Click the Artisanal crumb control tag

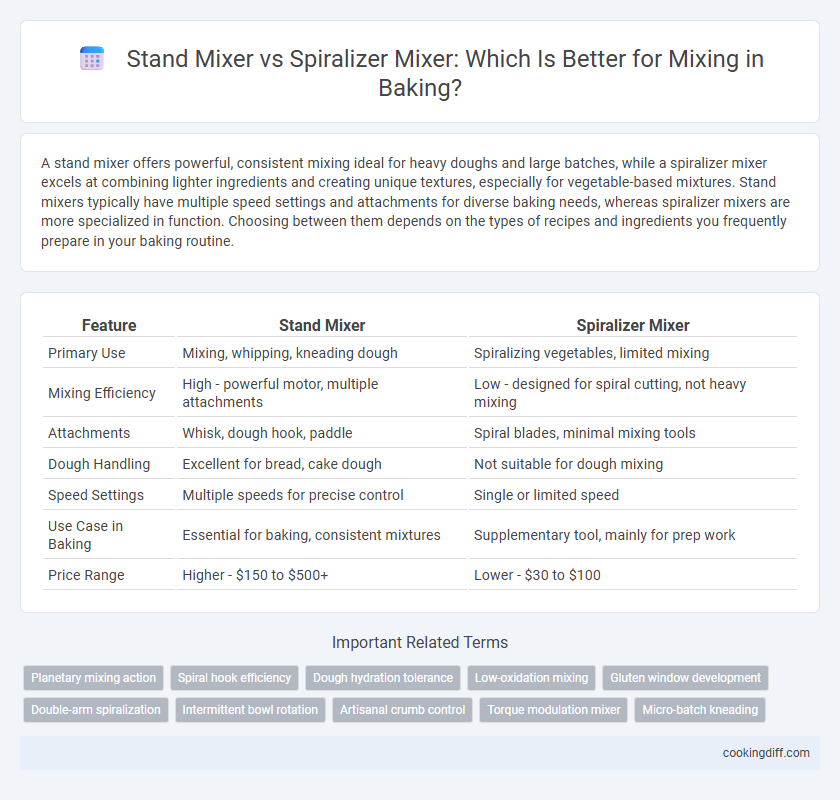point(402,710)
